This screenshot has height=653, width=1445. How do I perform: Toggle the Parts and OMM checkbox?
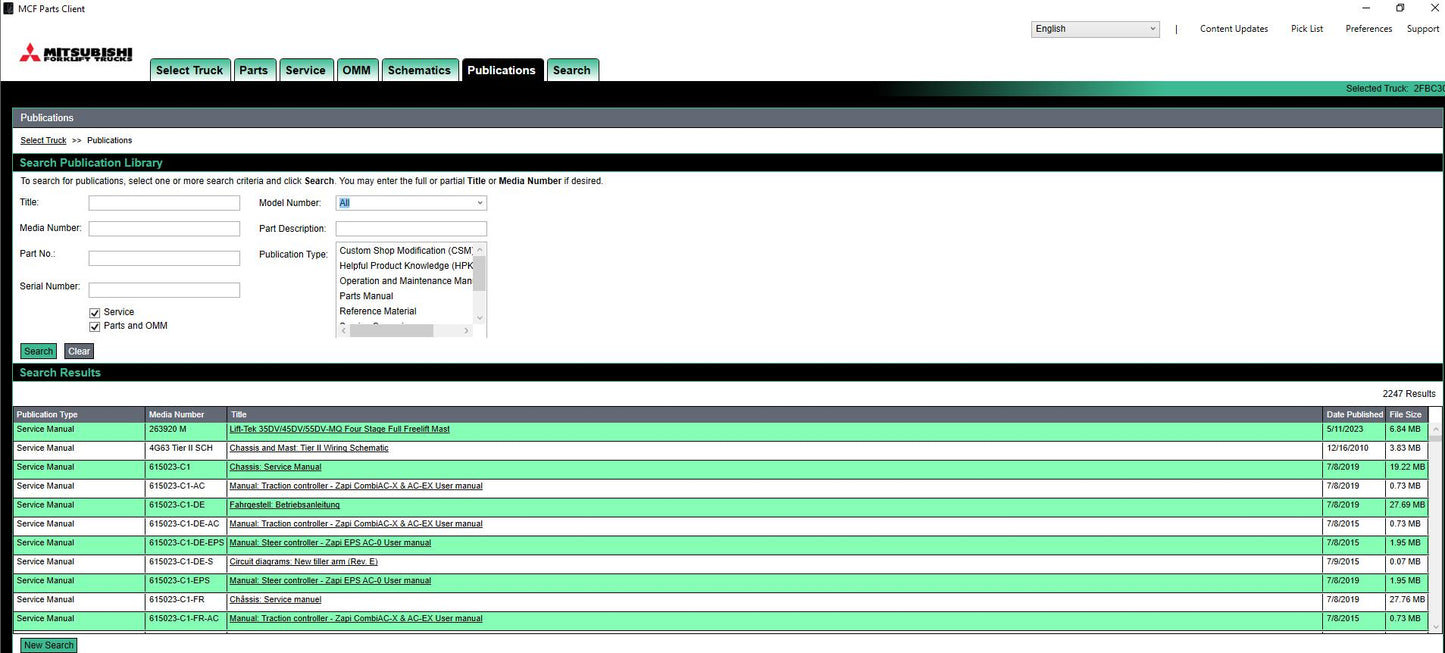(95, 326)
